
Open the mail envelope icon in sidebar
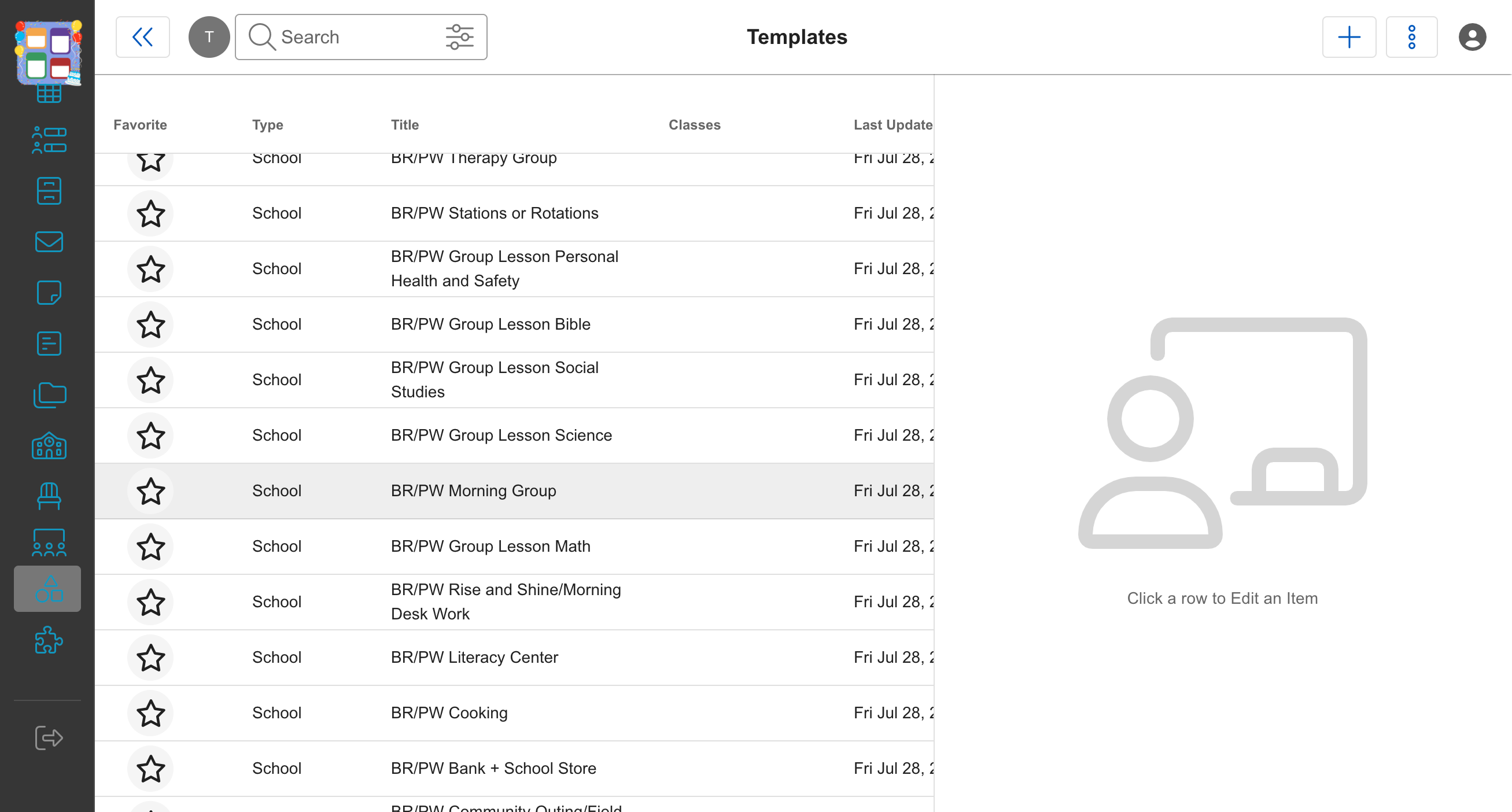(49, 242)
